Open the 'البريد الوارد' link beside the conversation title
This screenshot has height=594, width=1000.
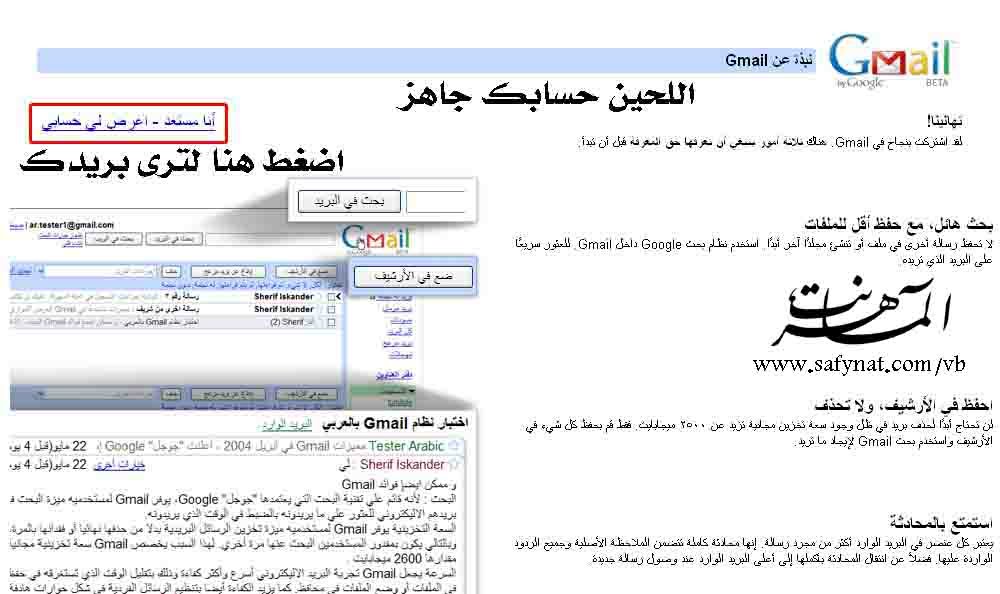coord(287,424)
